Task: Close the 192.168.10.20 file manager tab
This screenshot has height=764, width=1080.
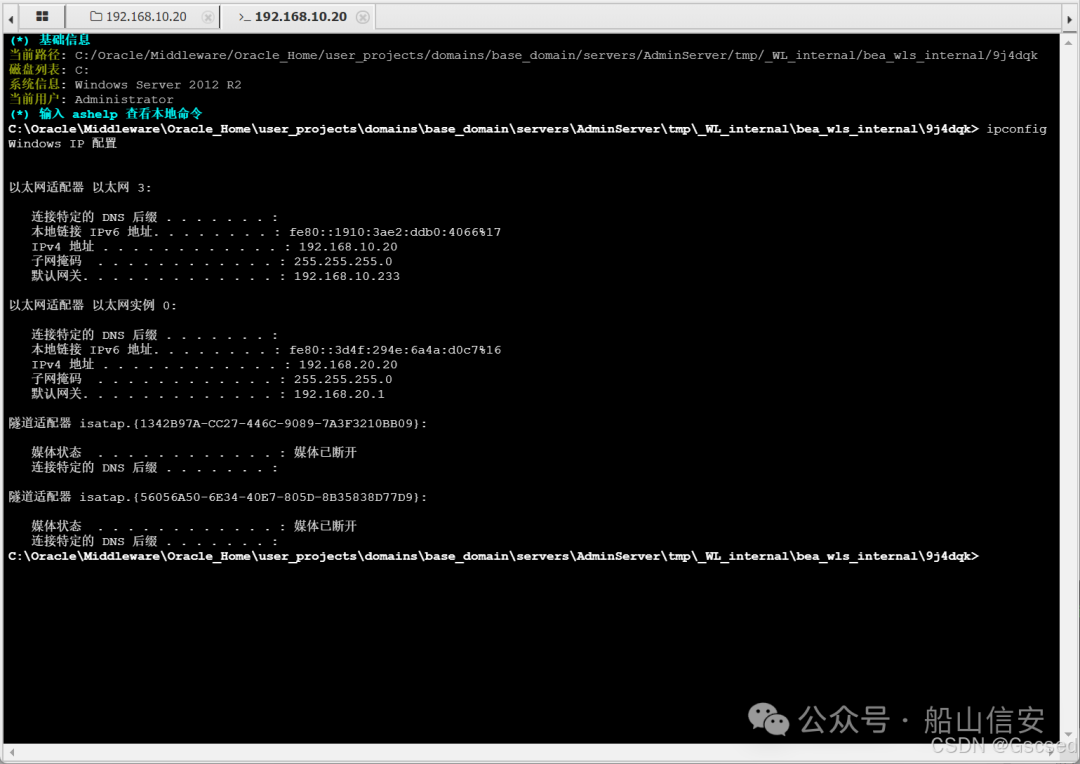Action: pos(207,17)
